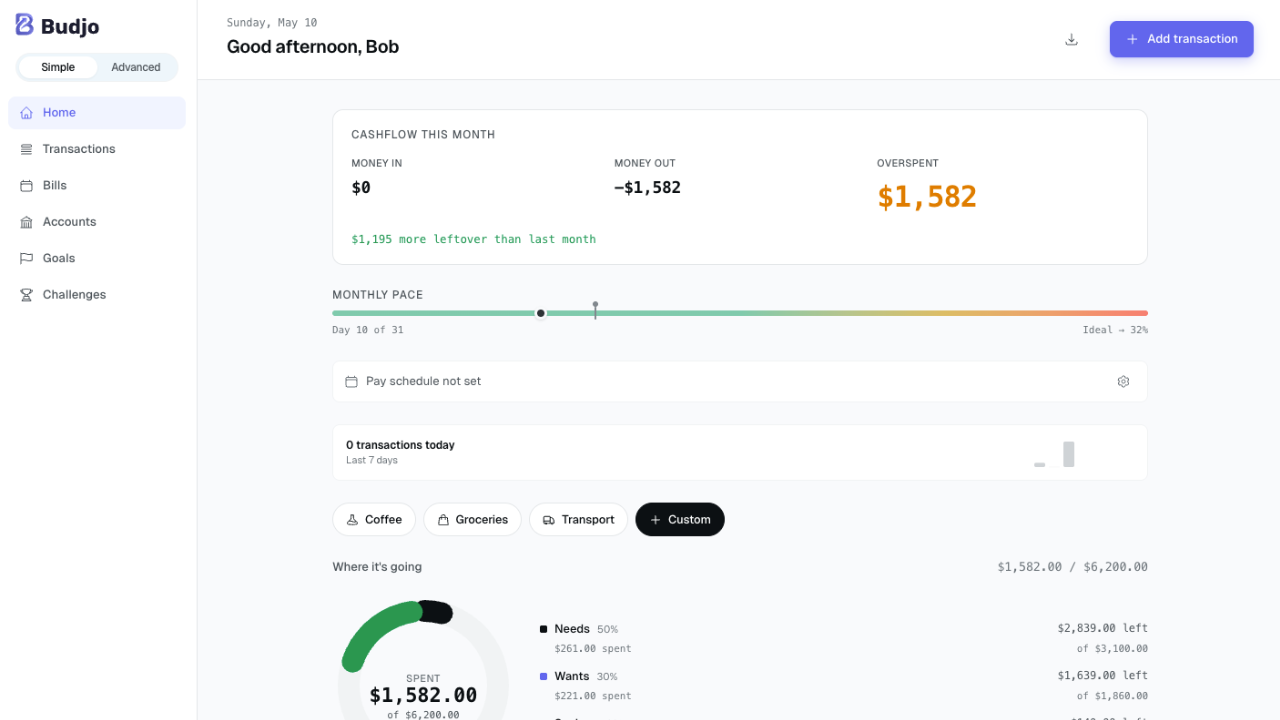Go to Challenges

[97, 295]
